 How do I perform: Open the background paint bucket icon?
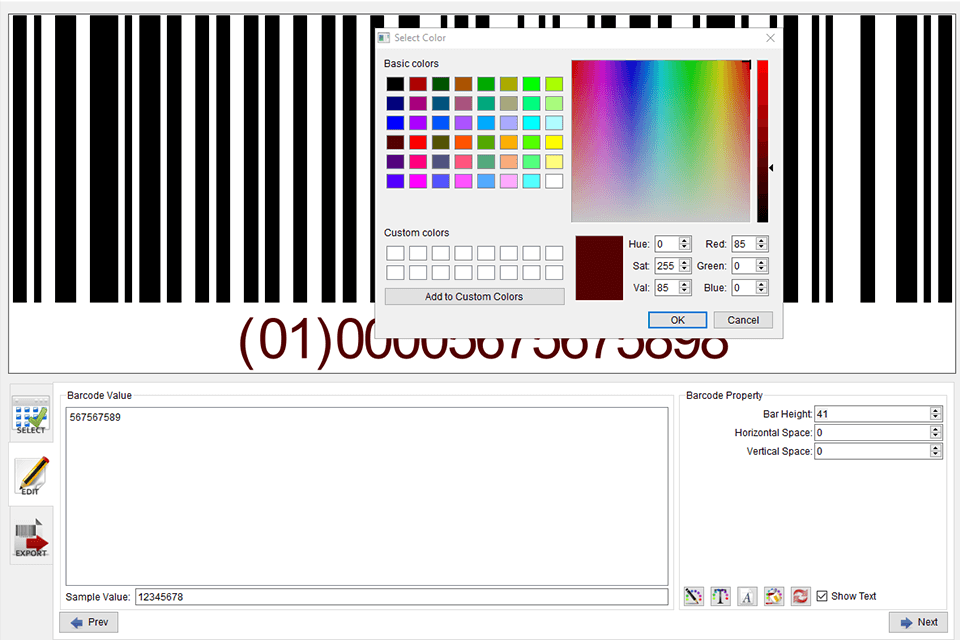coord(774,596)
